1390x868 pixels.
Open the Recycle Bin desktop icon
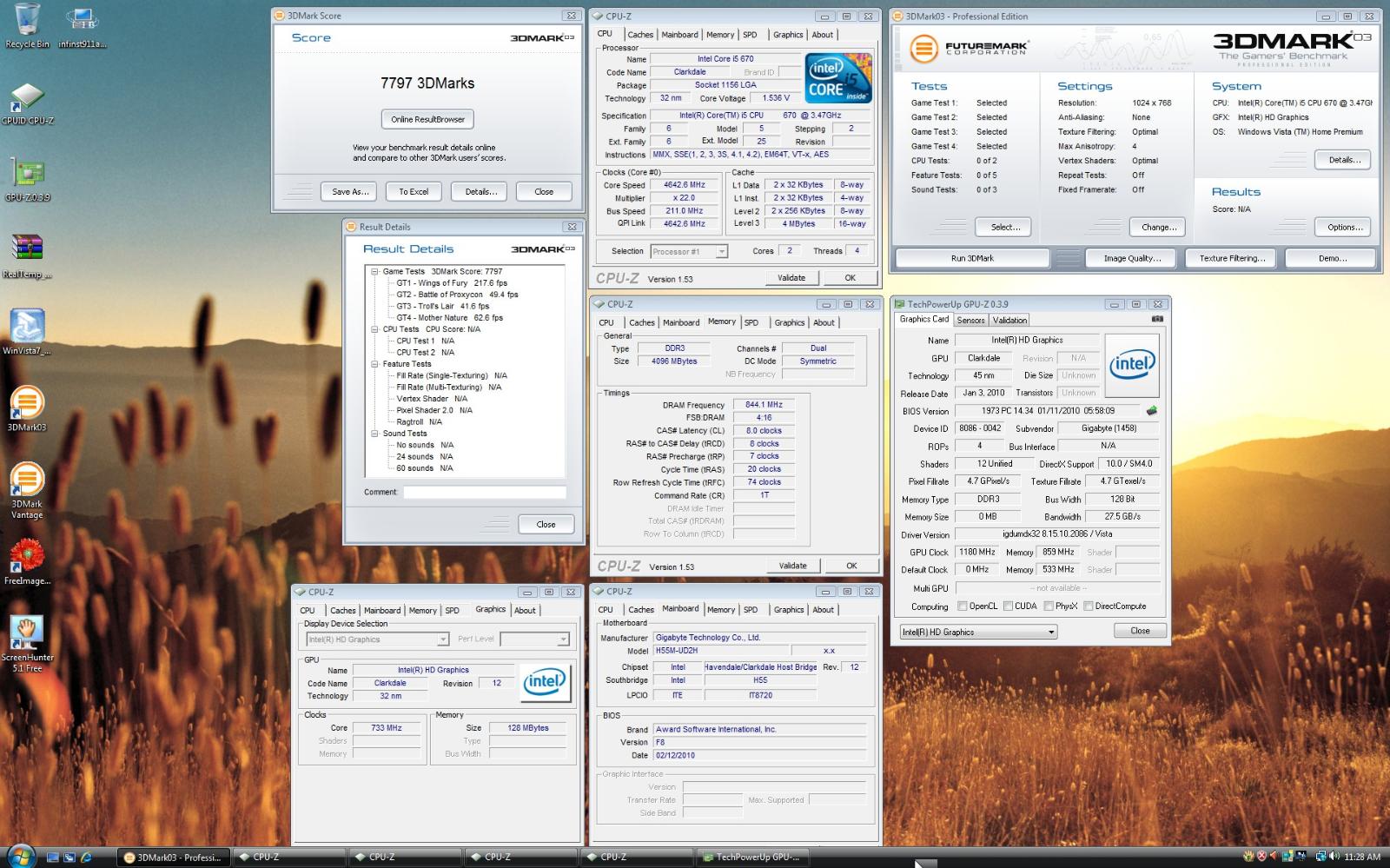(27, 26)
